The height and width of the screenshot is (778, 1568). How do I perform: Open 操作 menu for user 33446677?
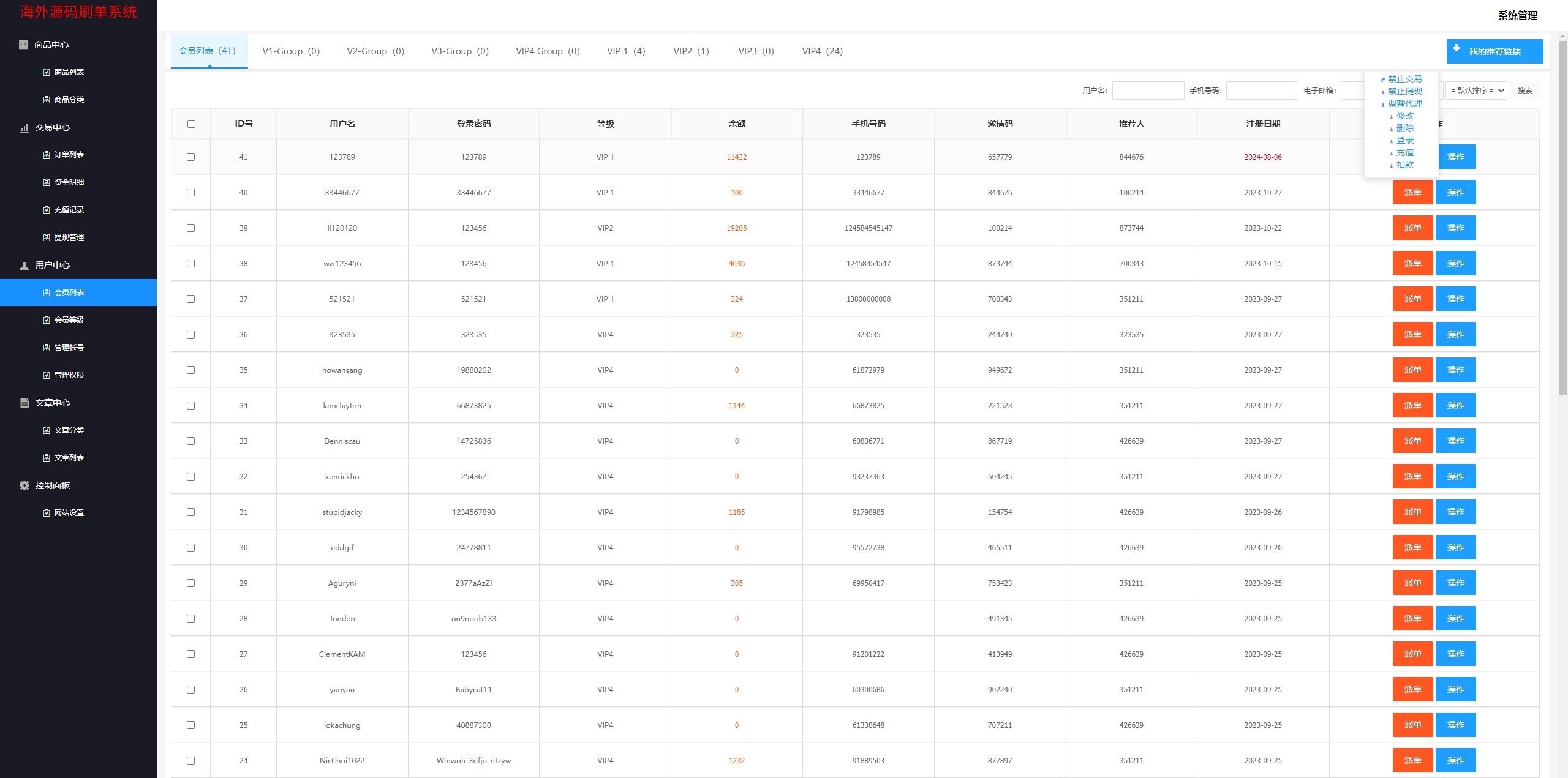pyautogui.click(x=1455, y=192)
